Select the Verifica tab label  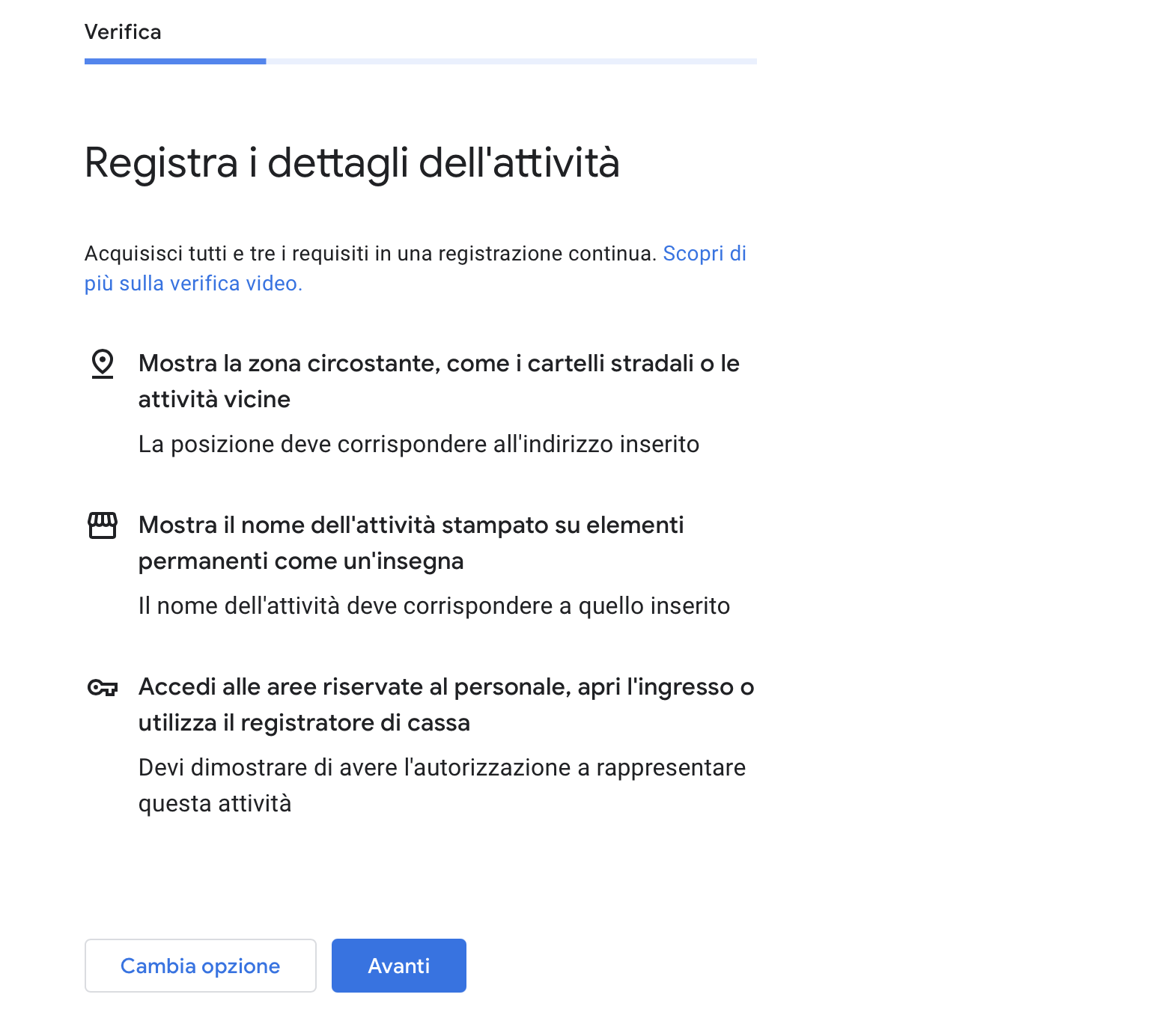coord(123,32)
